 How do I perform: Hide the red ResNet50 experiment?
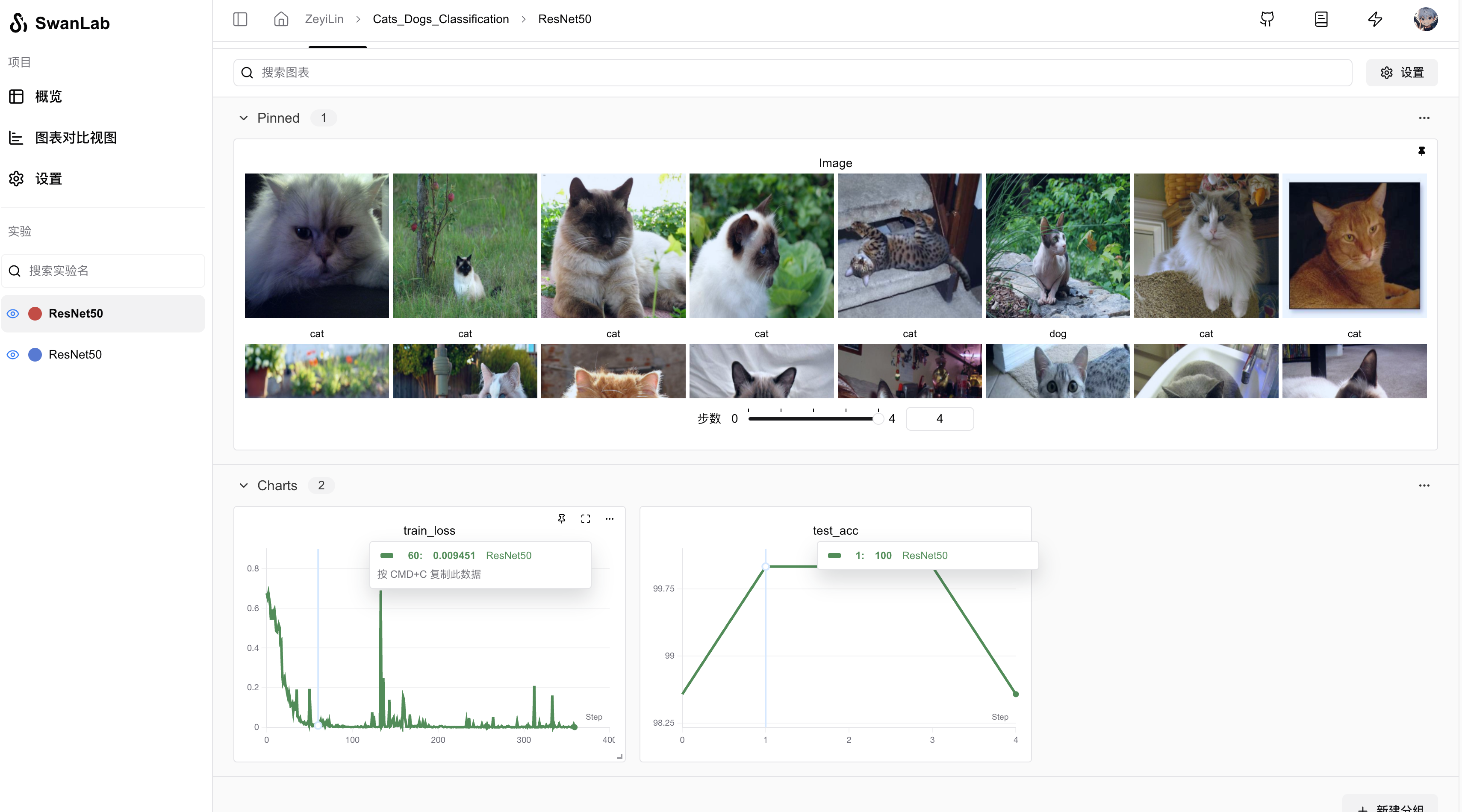tap(13, 314)
